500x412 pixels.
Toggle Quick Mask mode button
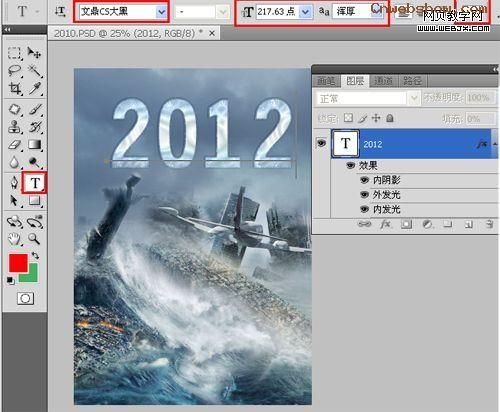coord(25,298)
